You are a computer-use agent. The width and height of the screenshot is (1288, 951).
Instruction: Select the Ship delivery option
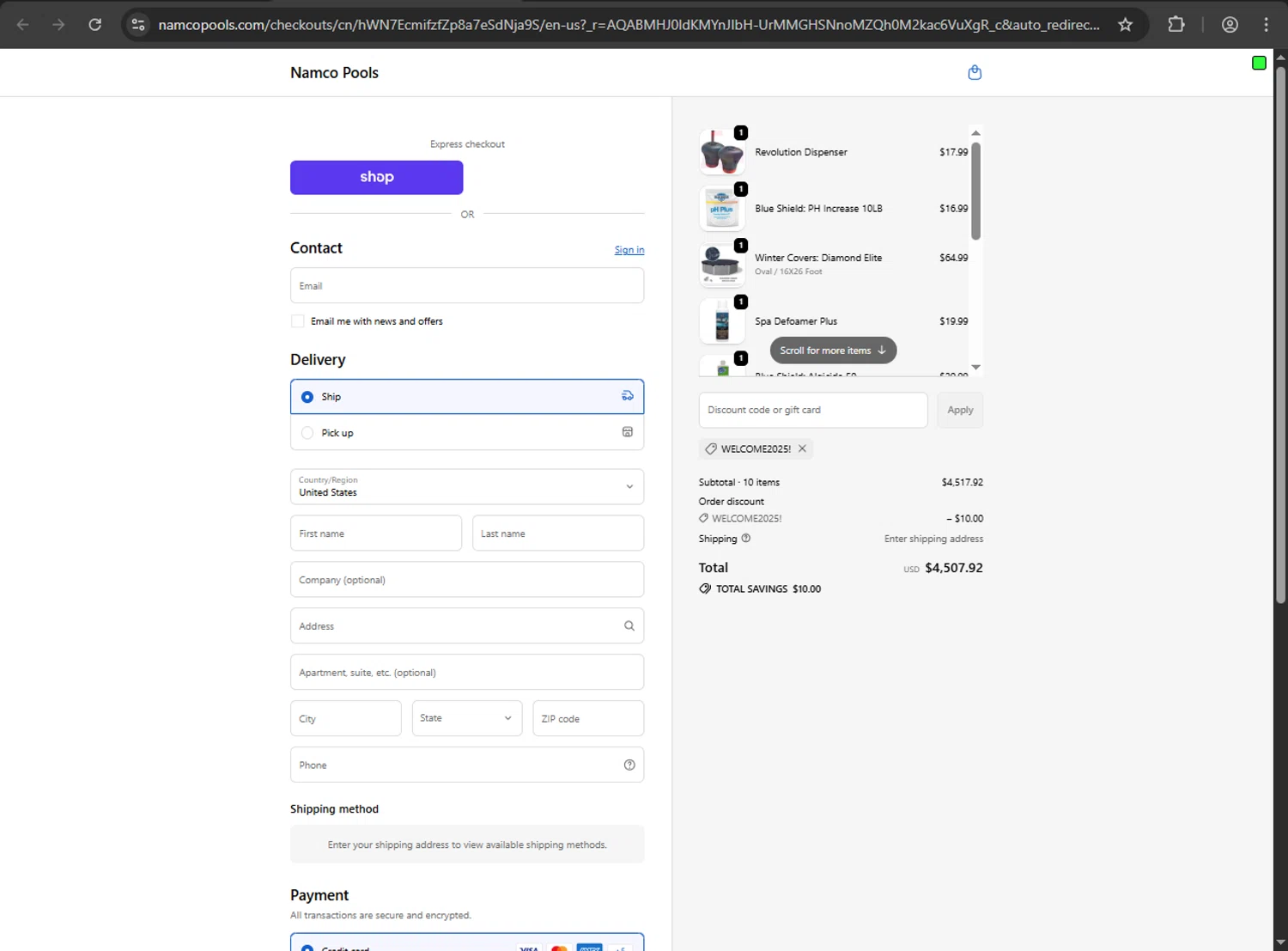pyautogui.click(x=307, y=397)
